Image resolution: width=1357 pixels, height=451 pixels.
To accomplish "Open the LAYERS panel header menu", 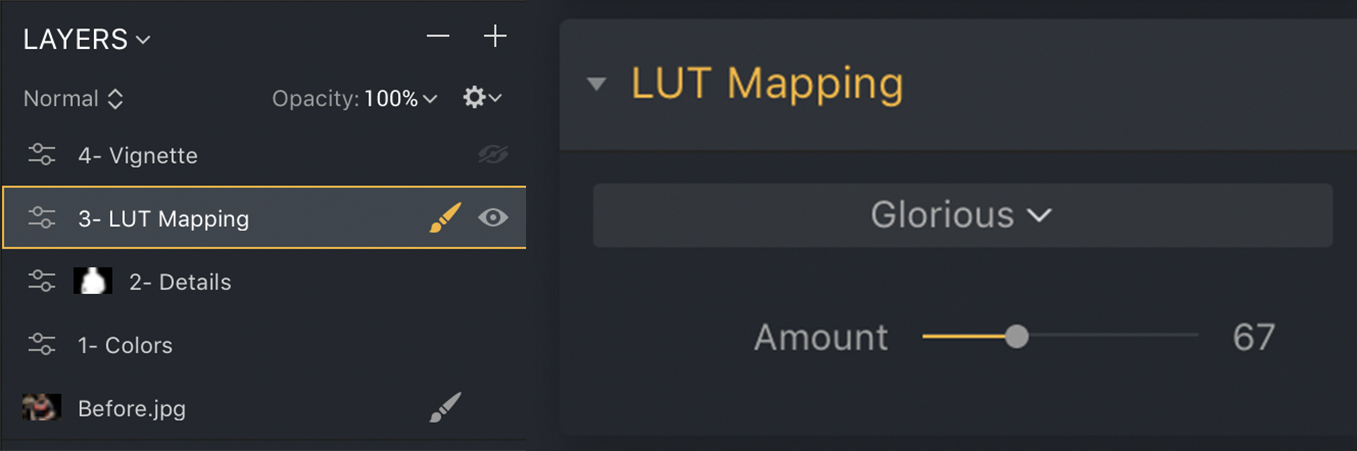I will [x=87, y=40].
